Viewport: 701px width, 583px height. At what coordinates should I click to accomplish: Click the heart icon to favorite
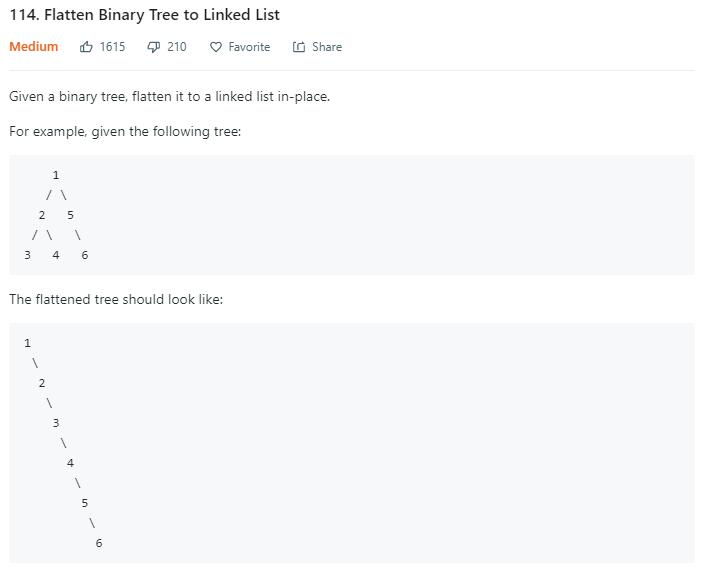[216, 47]
